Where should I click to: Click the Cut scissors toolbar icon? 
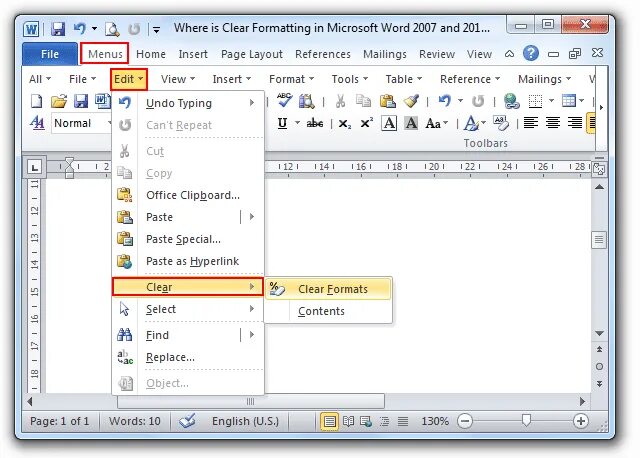[x=340, y=100]
